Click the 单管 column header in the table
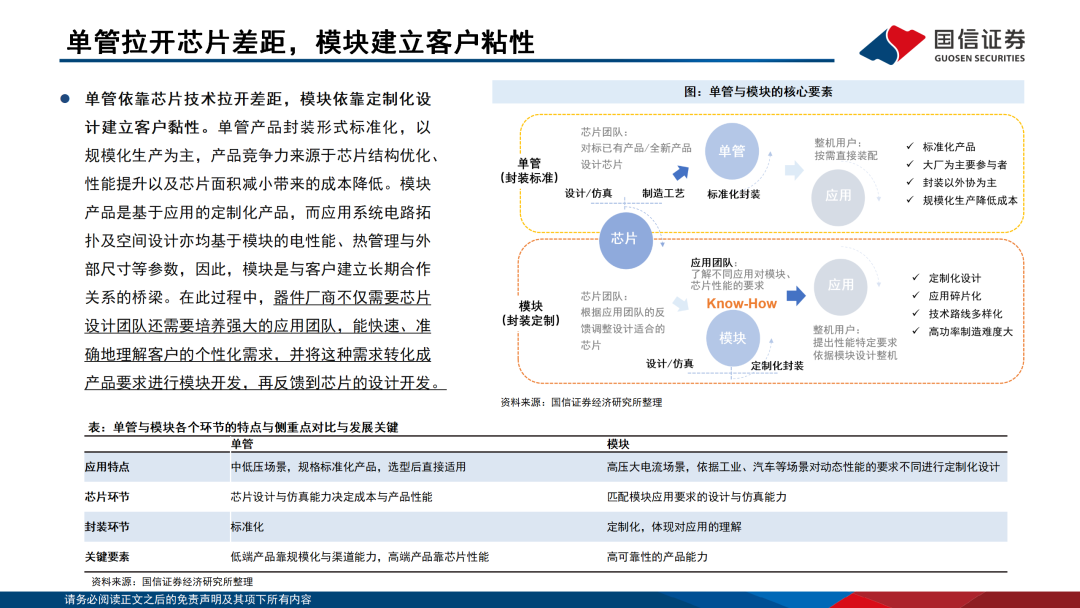Viewport: 1080px width, 608px height. click(x=242, y=444)
